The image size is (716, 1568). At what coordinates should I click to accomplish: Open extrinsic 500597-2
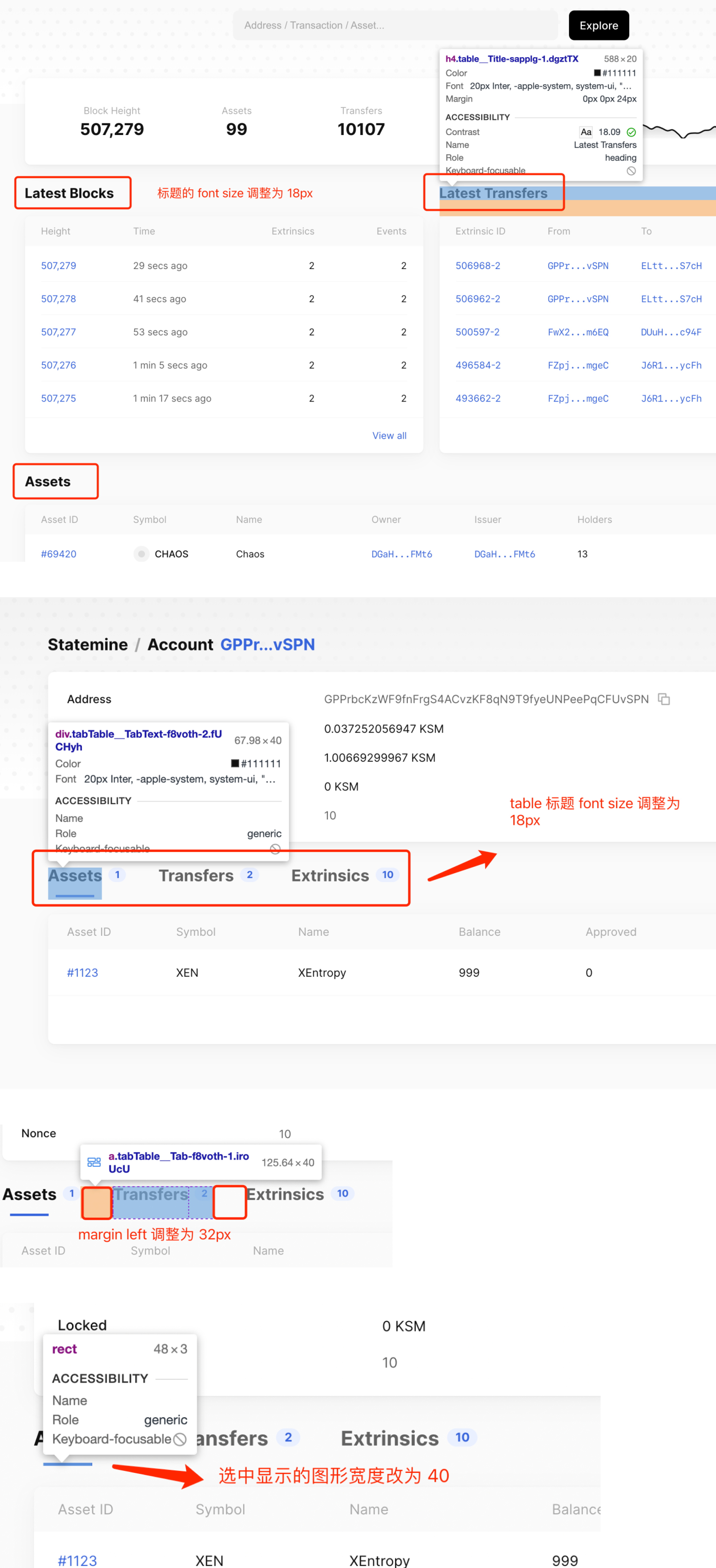tap(478, 332)
